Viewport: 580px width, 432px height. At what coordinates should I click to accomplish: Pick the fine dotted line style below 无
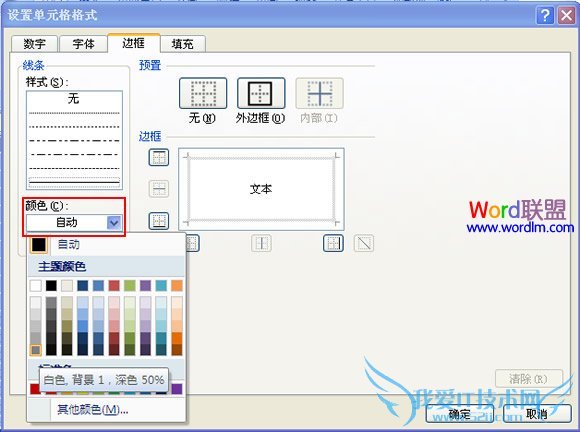pyautogui.click(x=74, y=113)
